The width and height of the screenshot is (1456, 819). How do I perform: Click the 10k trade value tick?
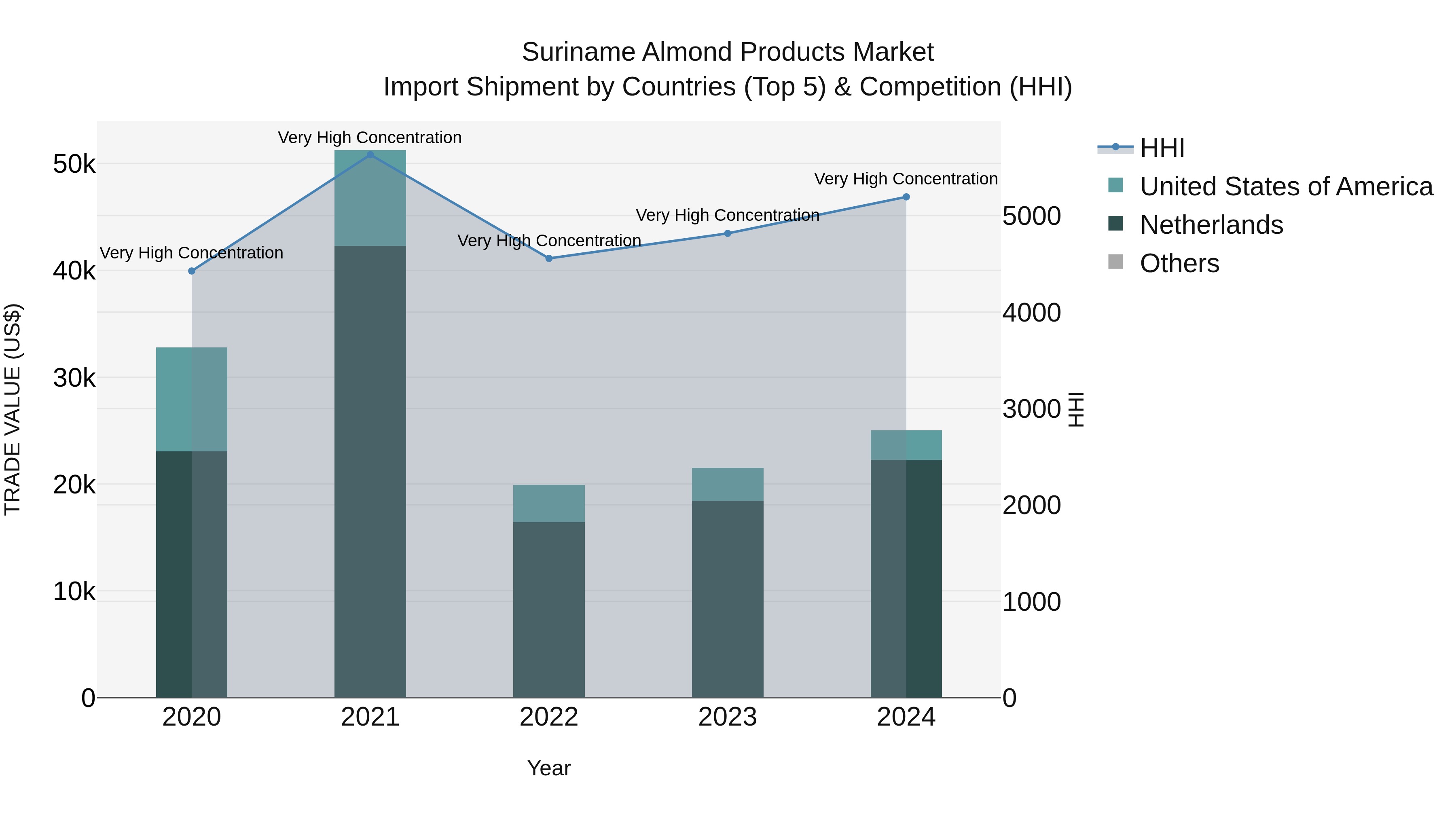[74, 592]
